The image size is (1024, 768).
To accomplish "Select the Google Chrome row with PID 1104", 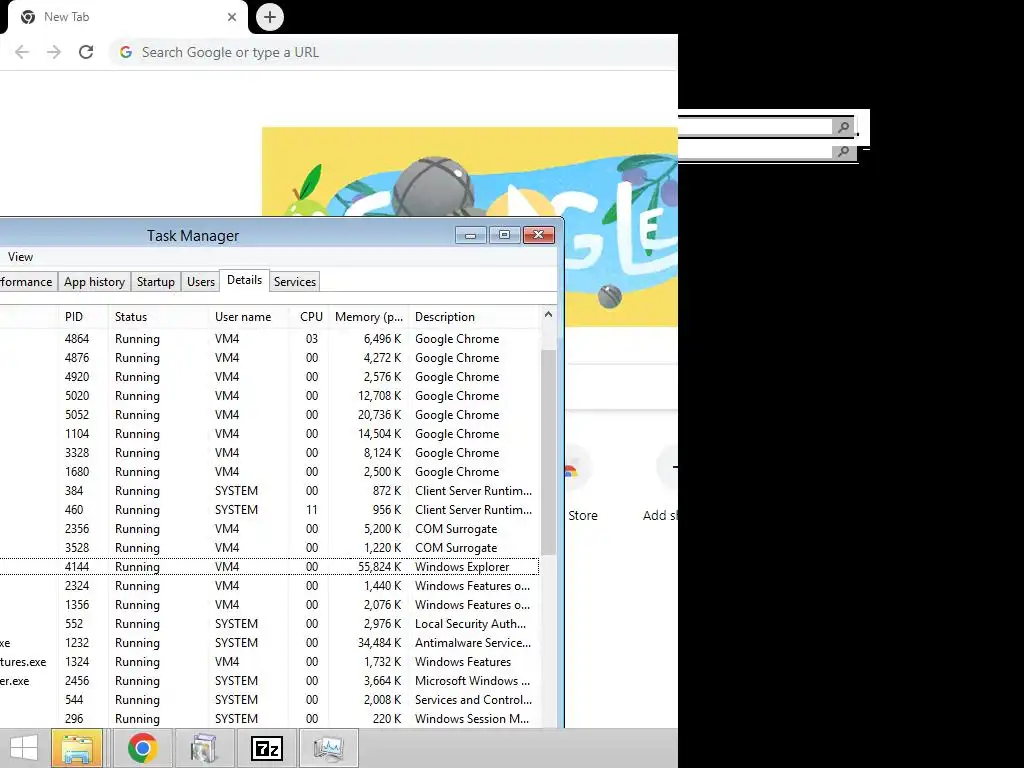I will pyautogui.click(x=270, y=434).
